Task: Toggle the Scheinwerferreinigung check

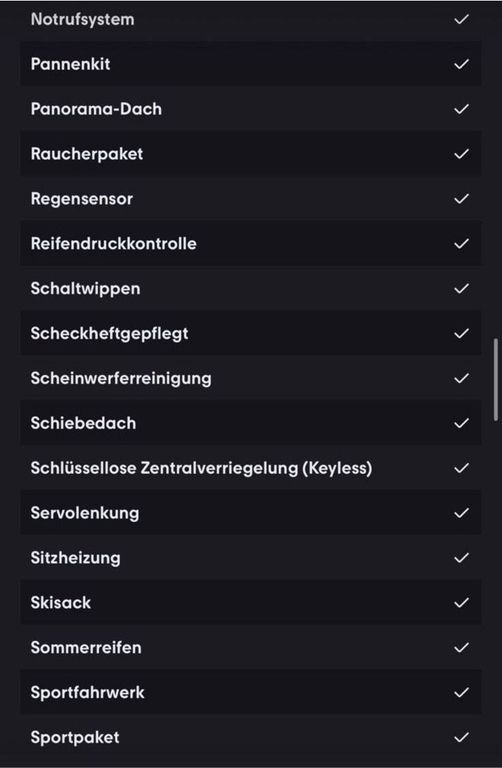Action: tap(461, 379)
